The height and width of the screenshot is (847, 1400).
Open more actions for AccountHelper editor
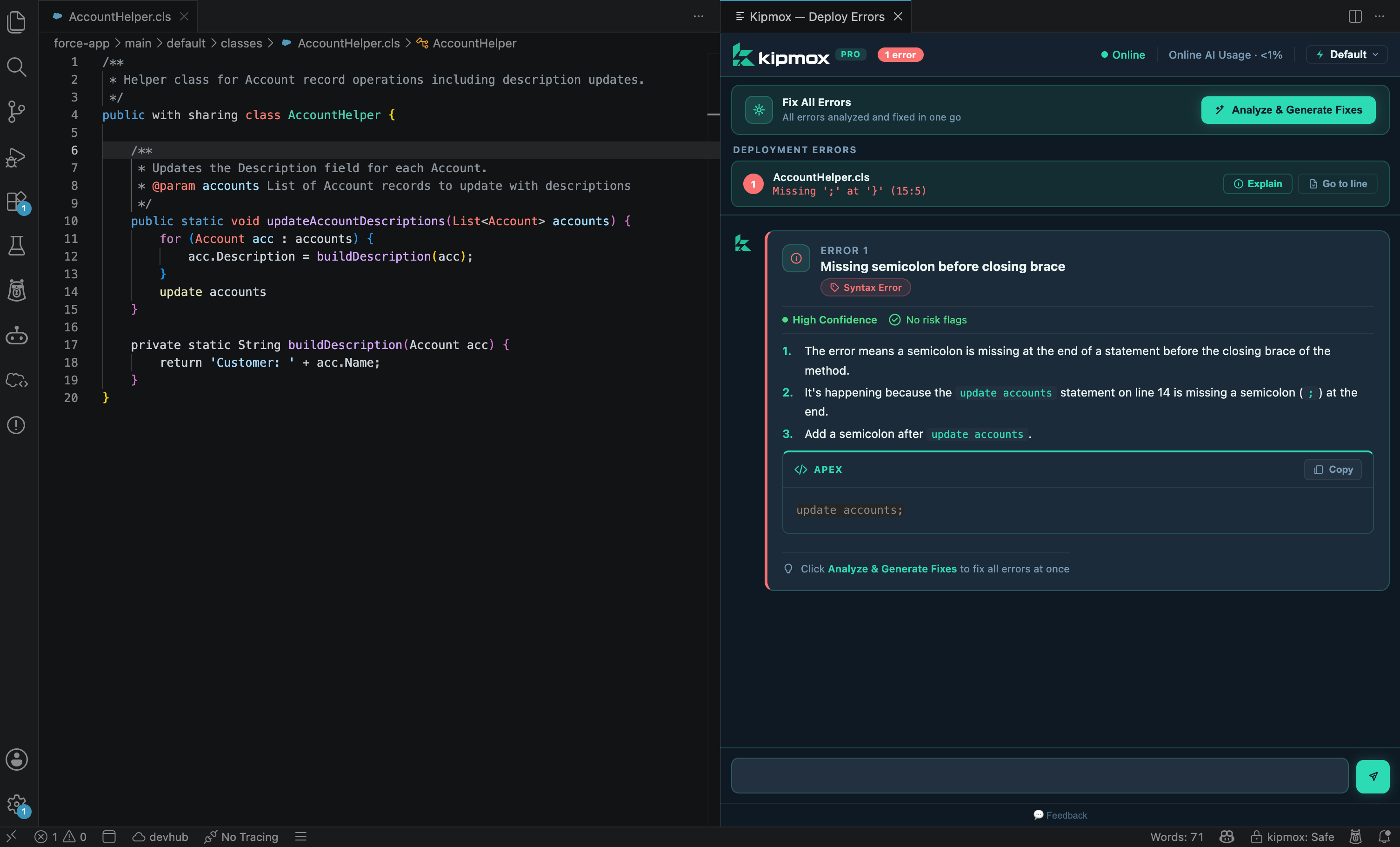click(x=698, y=16)
